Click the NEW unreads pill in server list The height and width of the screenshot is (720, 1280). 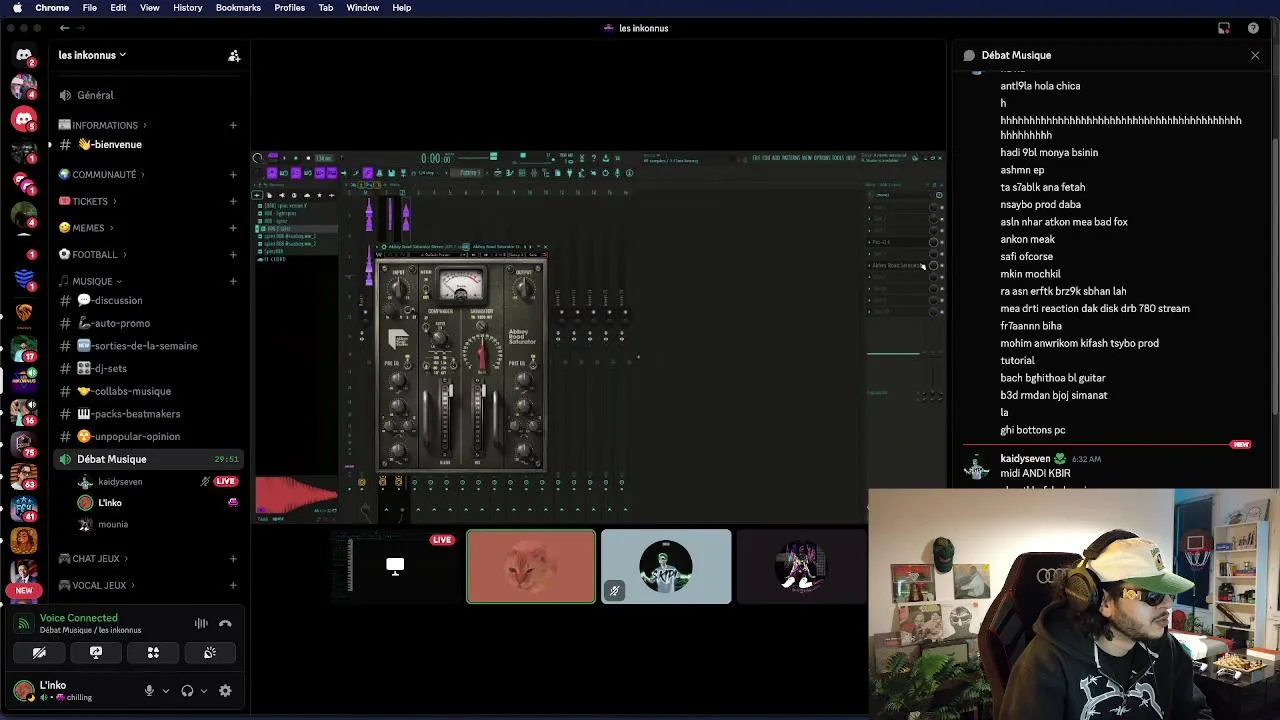(x=24, y=590)
